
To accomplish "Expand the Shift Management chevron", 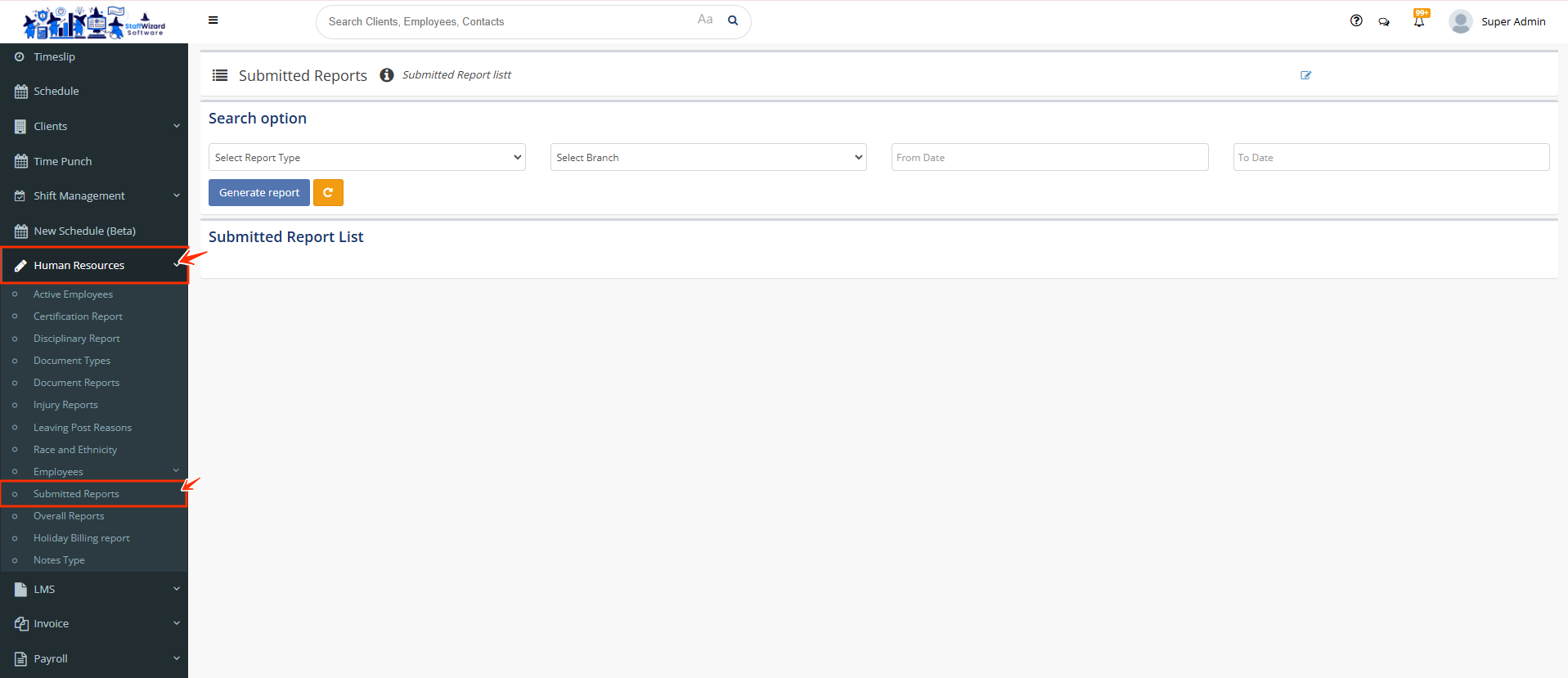I will coord(177,195).
